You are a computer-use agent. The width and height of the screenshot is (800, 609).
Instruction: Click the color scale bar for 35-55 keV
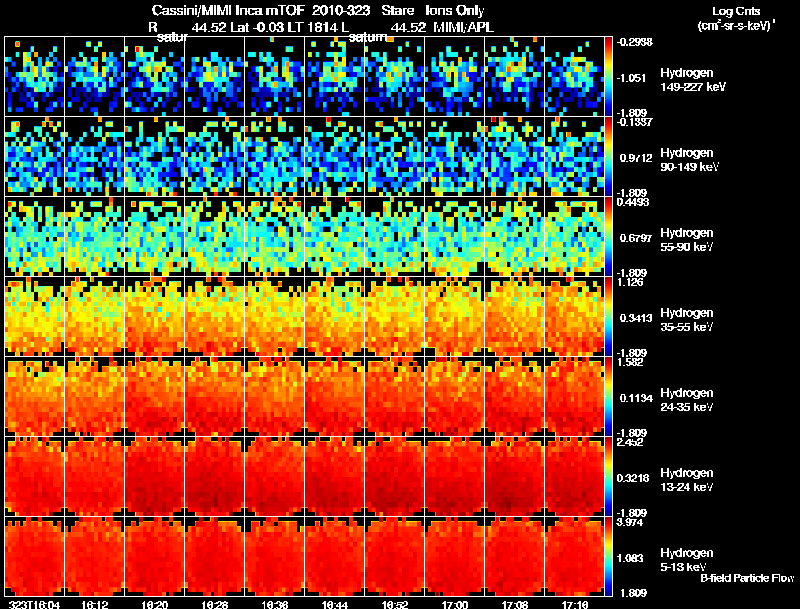(x=608, y=317)
